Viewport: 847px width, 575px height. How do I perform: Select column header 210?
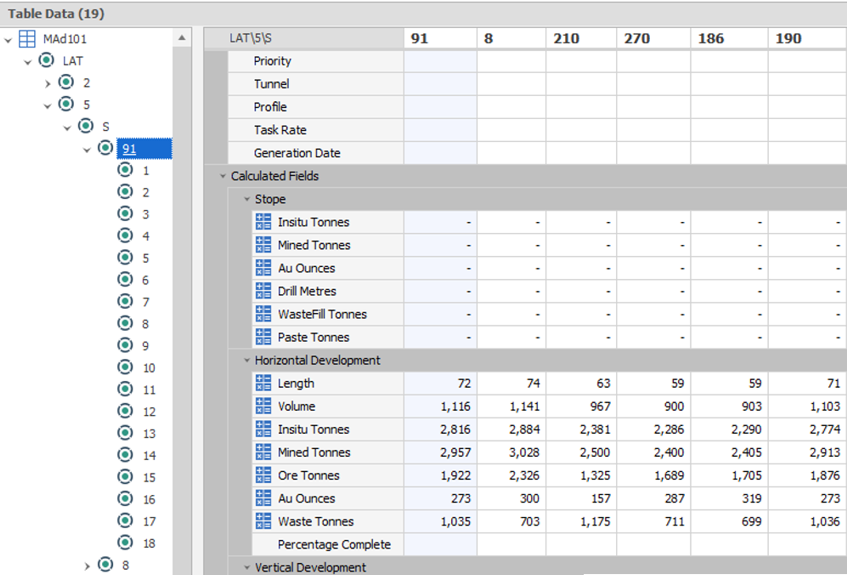coord(581,38)
